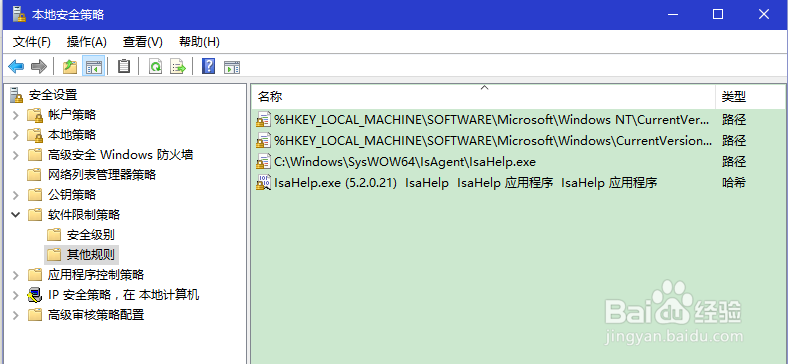Click the 本地安全策略 title bar app icon

[x=20, y=15]
